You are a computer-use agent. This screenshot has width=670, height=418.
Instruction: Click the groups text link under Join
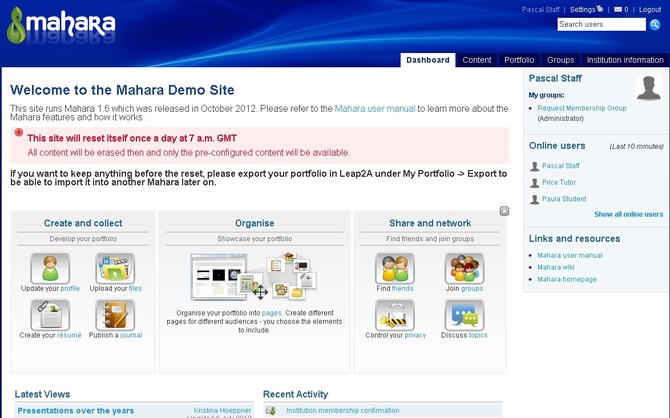(x=472, y=288)
